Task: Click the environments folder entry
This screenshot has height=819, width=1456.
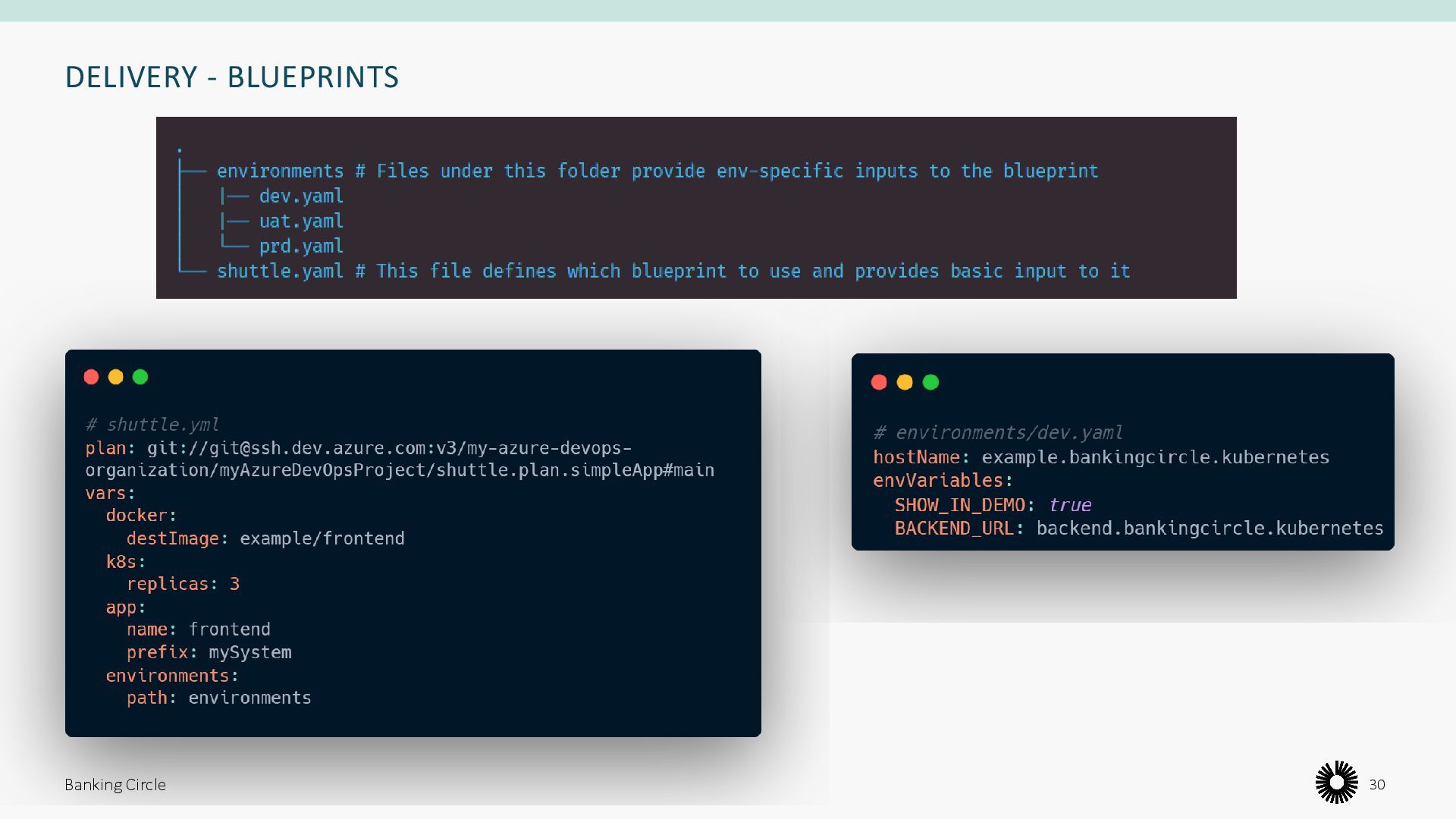Action: [280, 171]
